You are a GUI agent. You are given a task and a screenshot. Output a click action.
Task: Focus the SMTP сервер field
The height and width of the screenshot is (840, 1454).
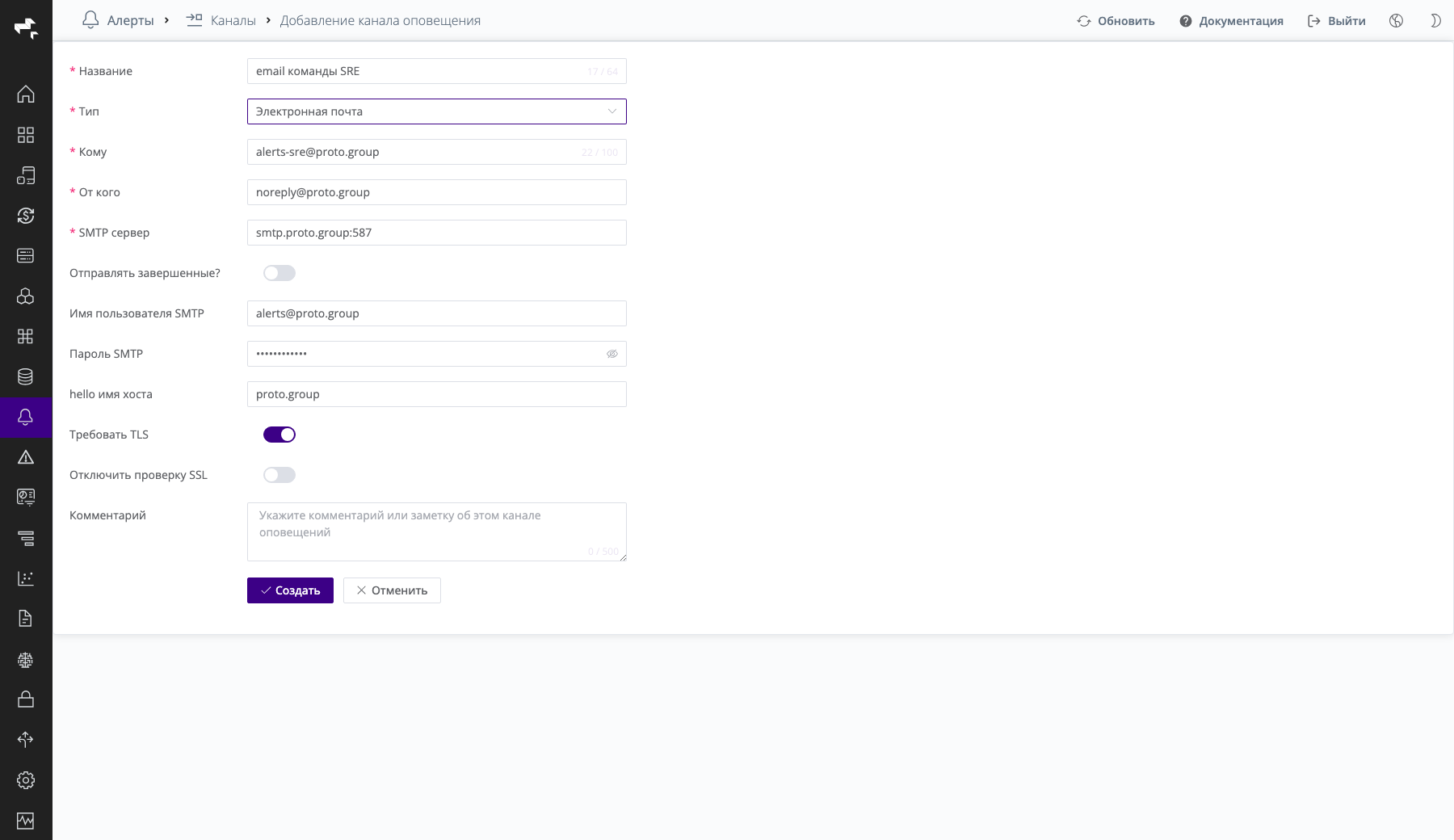(x=437, y=233)
